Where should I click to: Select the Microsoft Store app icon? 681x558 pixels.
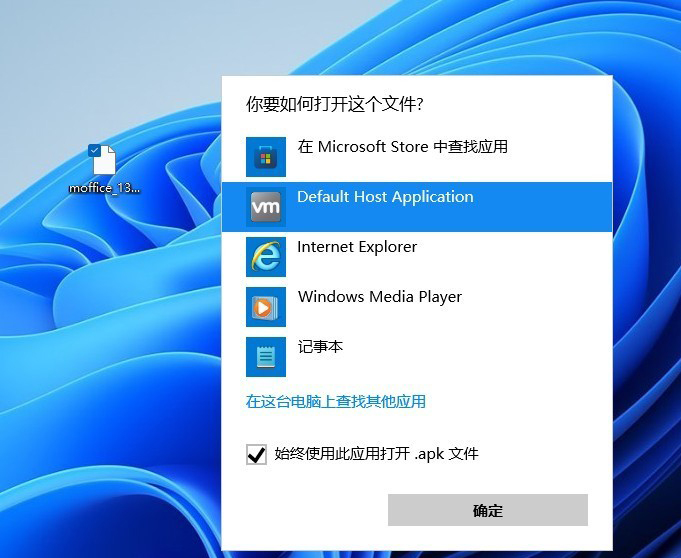pyautogui.click(x=266, y=157)
